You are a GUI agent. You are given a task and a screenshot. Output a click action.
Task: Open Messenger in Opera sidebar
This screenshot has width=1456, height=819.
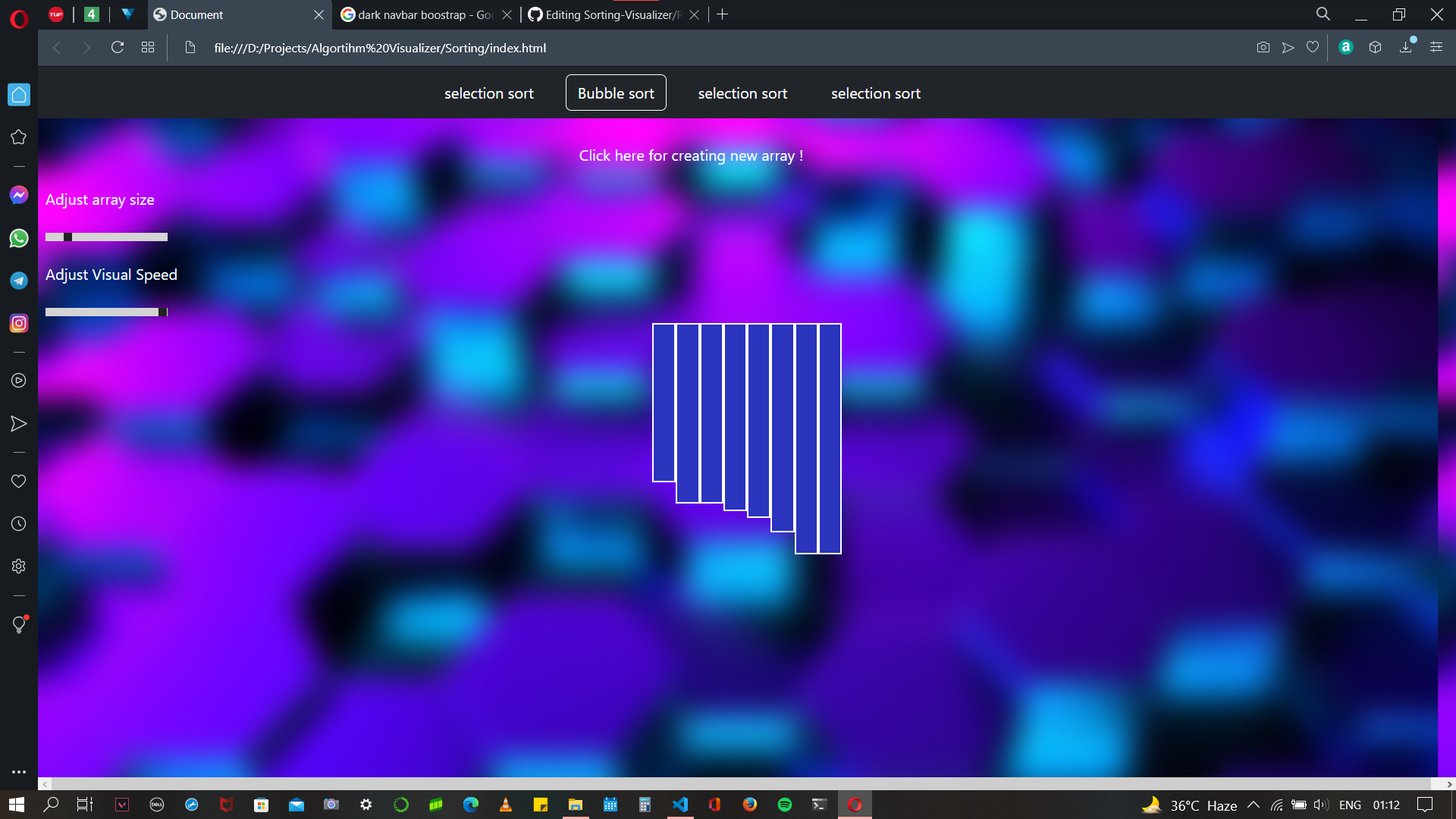pos(19,196)
